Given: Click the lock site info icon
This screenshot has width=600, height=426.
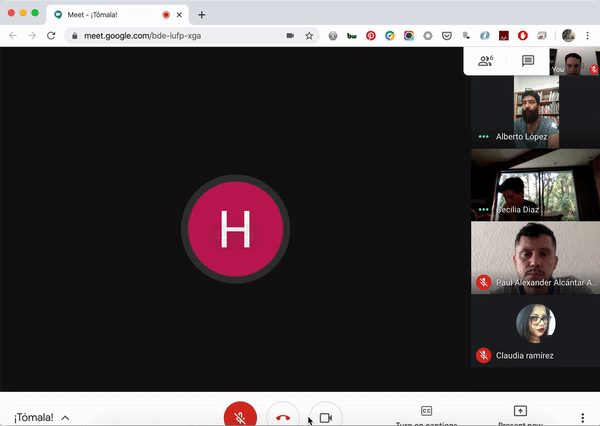Looking at the screenshot, I should coord(75,36).
